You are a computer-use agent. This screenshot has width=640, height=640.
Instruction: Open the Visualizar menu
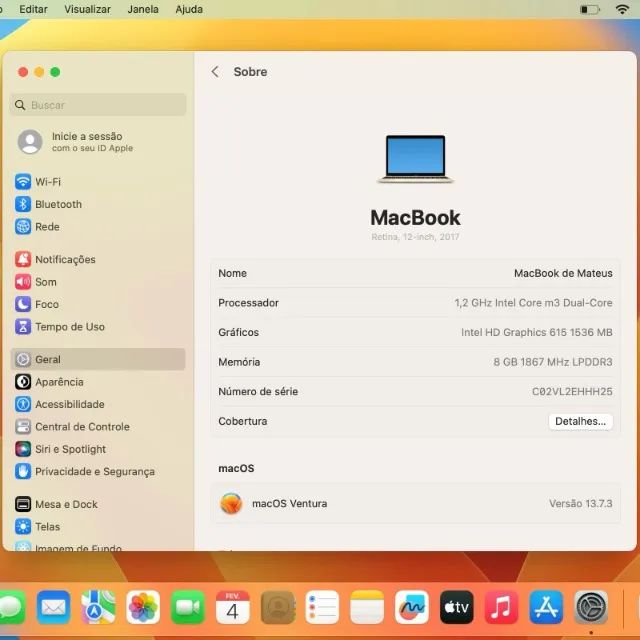87,9
